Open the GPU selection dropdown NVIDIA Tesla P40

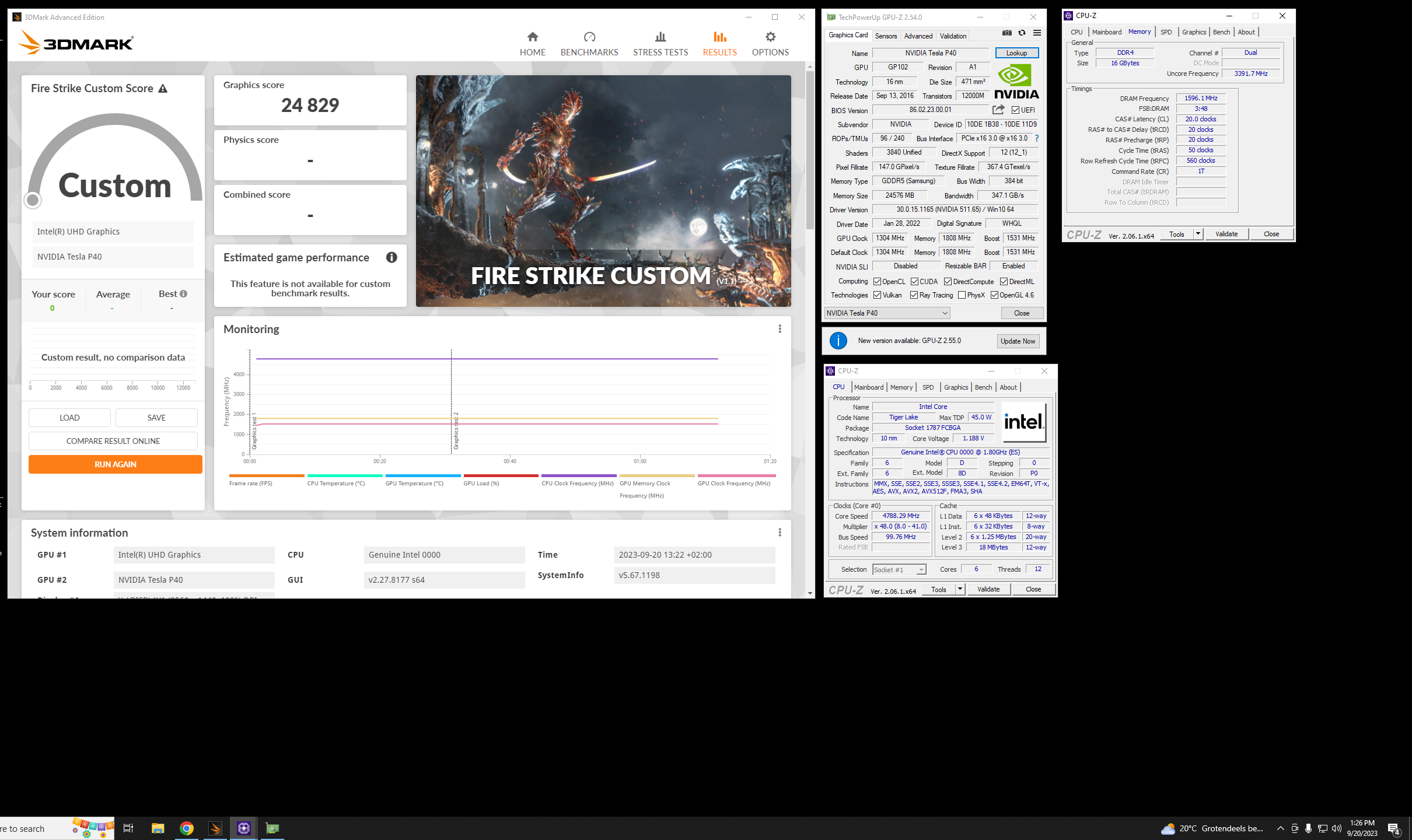tap(887, 313)
